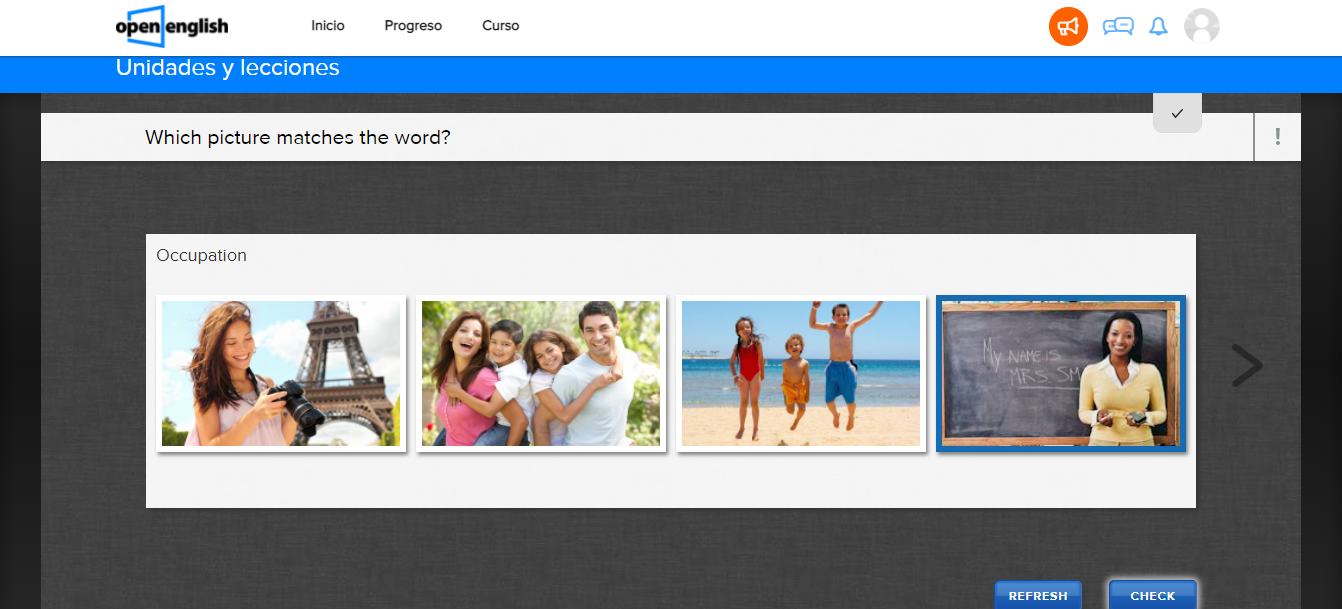Open the notifications bell
The image size is (1342, 609).
(x=1158, y=26)
